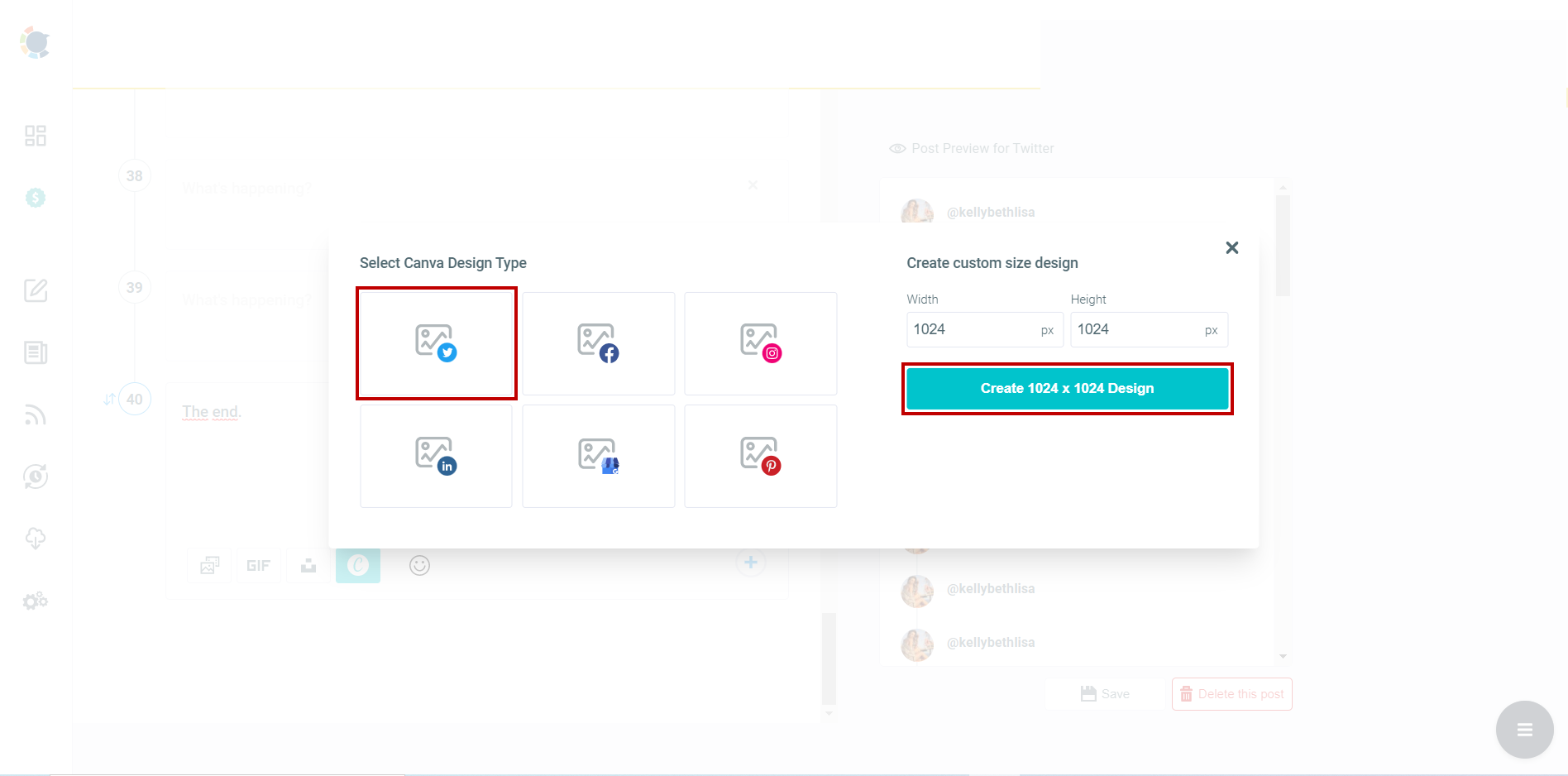Screen dimensions: 1568x776
Task: Select the compose pencil icon in sidebar
Action: [x=35, y=290]
